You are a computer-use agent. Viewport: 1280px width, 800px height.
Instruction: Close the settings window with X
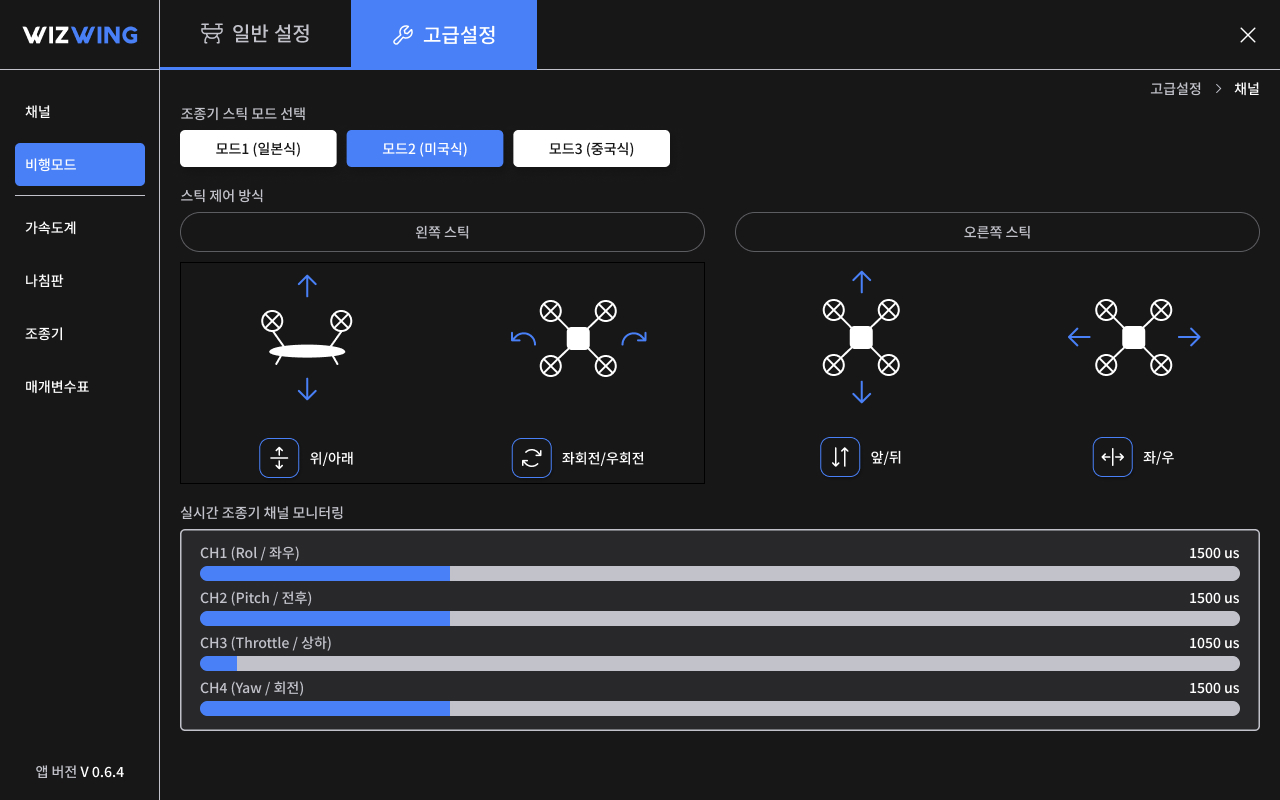[1248, 35]
